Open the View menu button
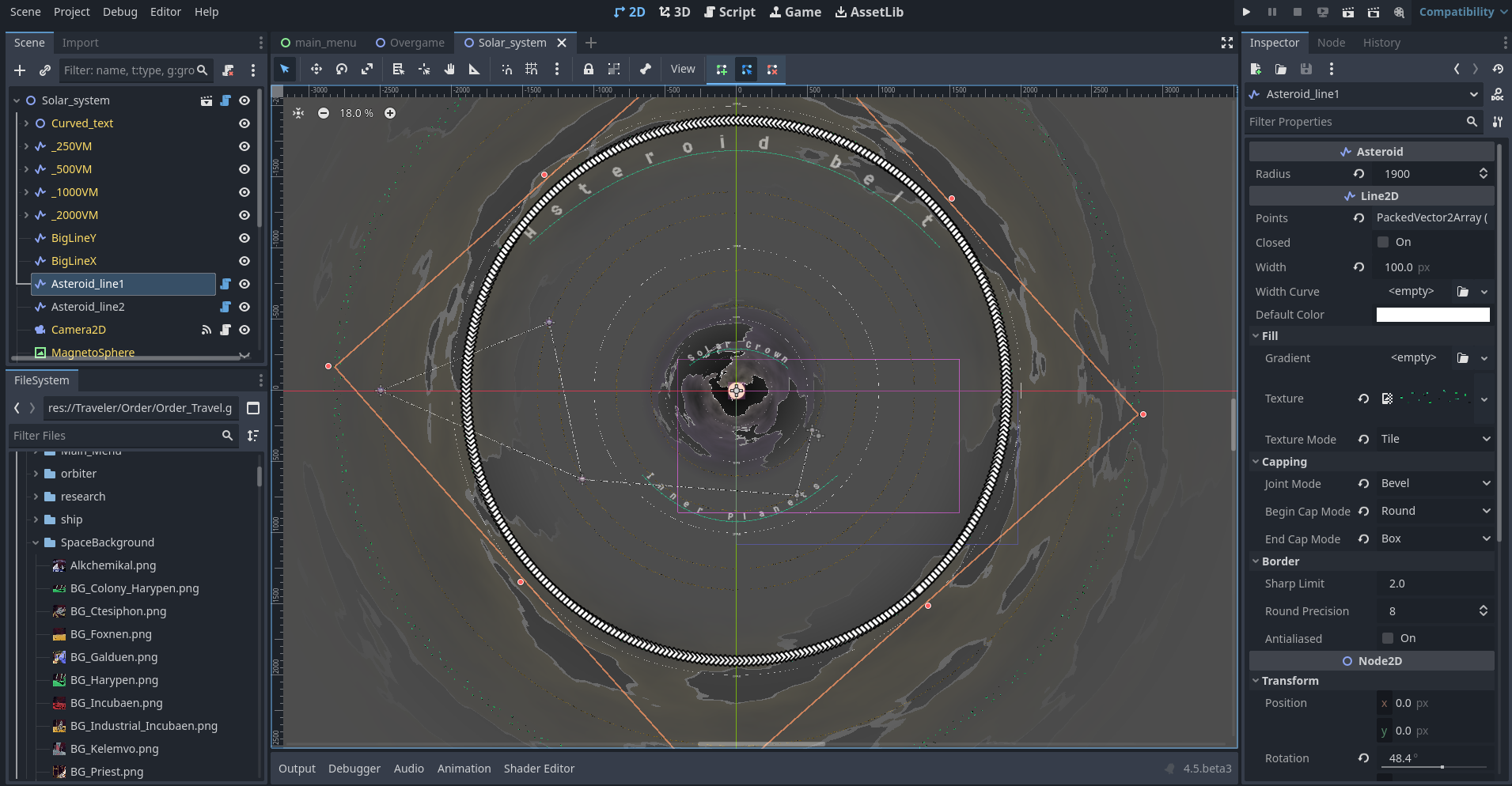The width and height of the screenshot is (1512, 786). 683,70
